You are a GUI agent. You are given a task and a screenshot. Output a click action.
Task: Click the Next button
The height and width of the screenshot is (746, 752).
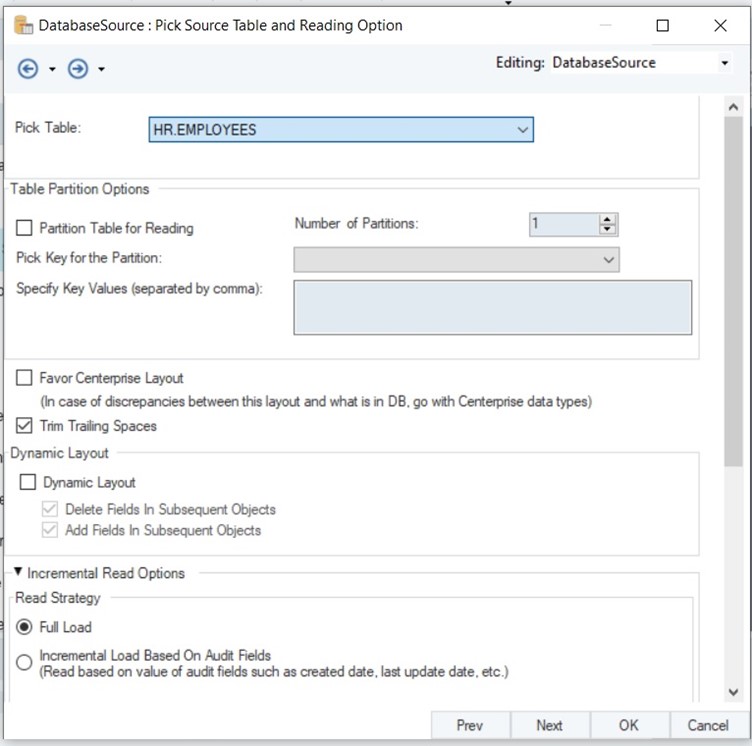tap(549, 725)
